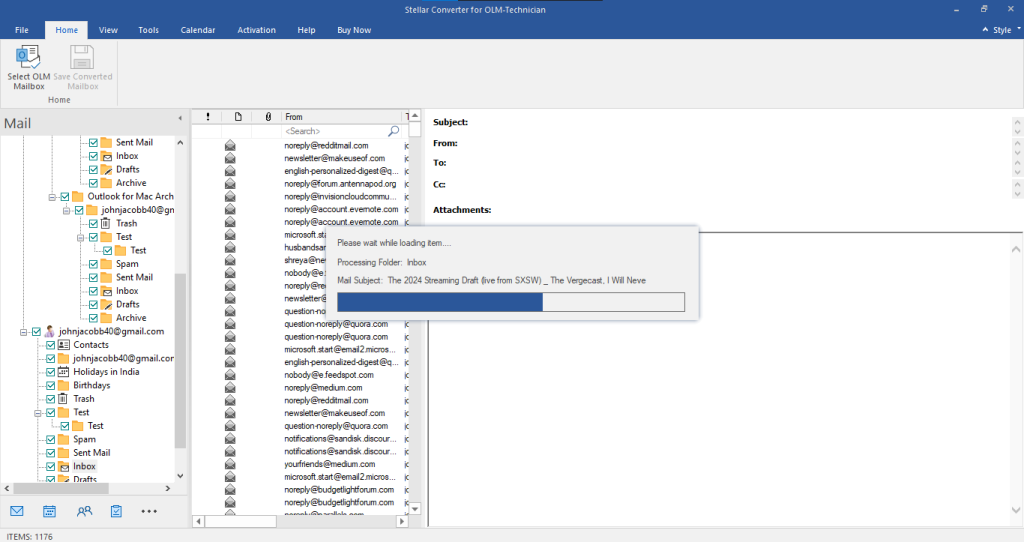Click Contacts card icon in tree
1024x542 pixels.
[63, 345]
